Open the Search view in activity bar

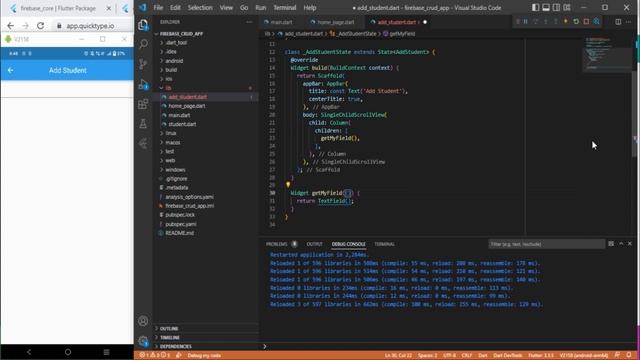point(143,44)
